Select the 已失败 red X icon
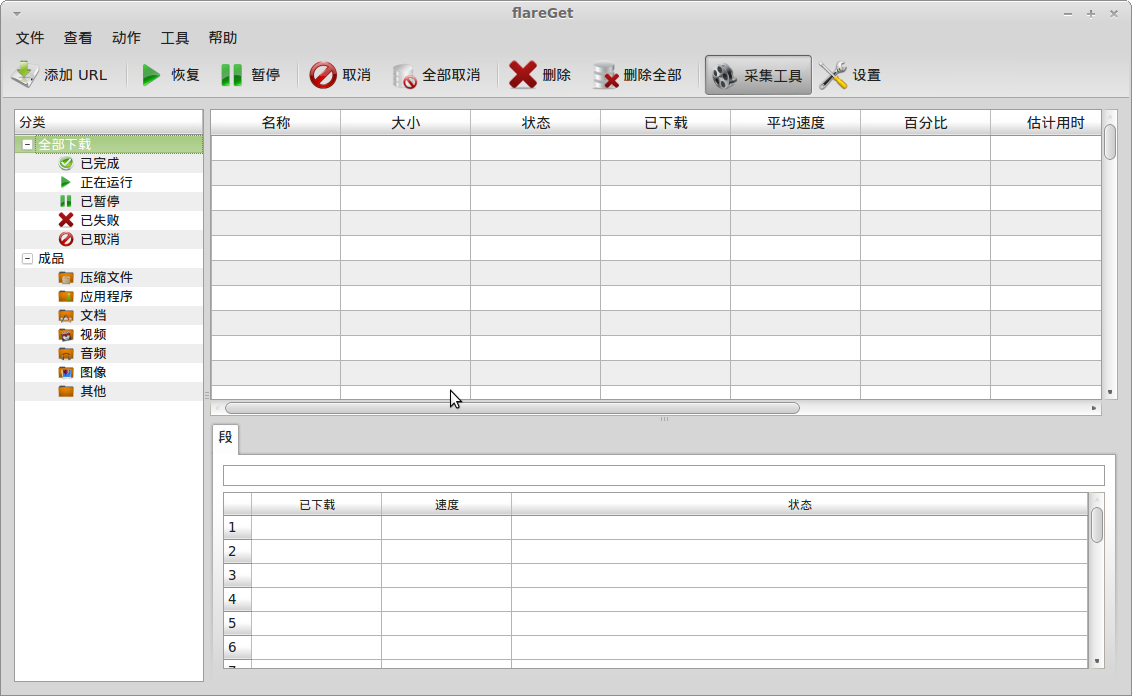 (66, 219)
